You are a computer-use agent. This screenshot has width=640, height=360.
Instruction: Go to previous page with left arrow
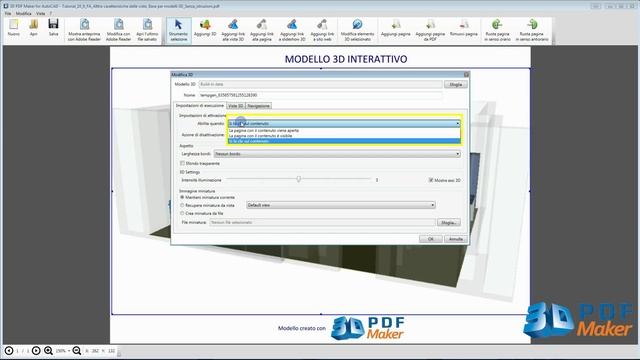point(9,351)
